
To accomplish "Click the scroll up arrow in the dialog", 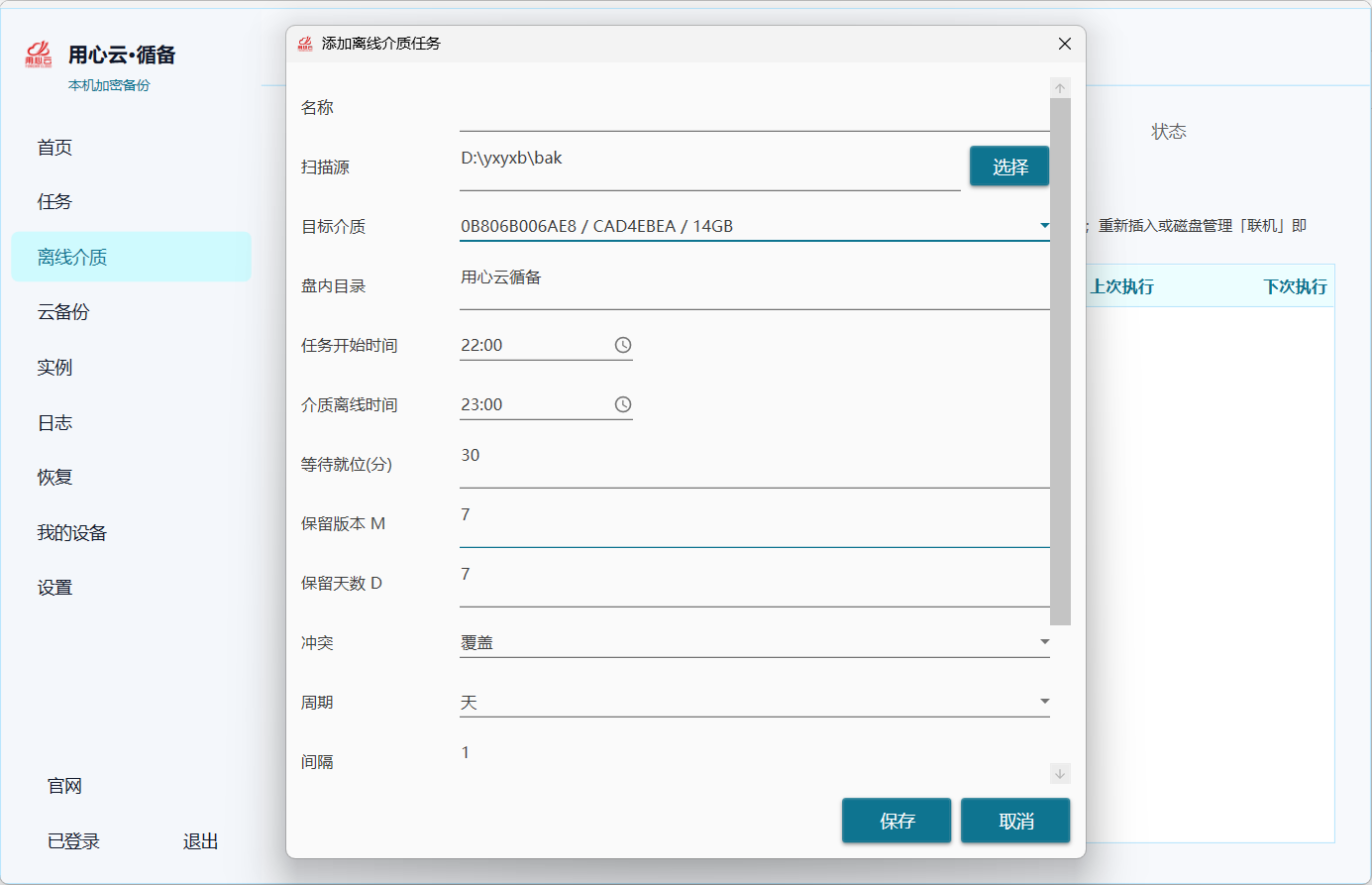I will click(1060, 88).
